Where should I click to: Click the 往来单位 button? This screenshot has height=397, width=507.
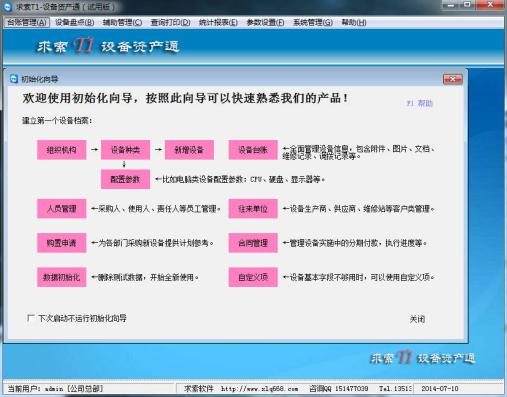pyautogui.click(x=253, y=209)
